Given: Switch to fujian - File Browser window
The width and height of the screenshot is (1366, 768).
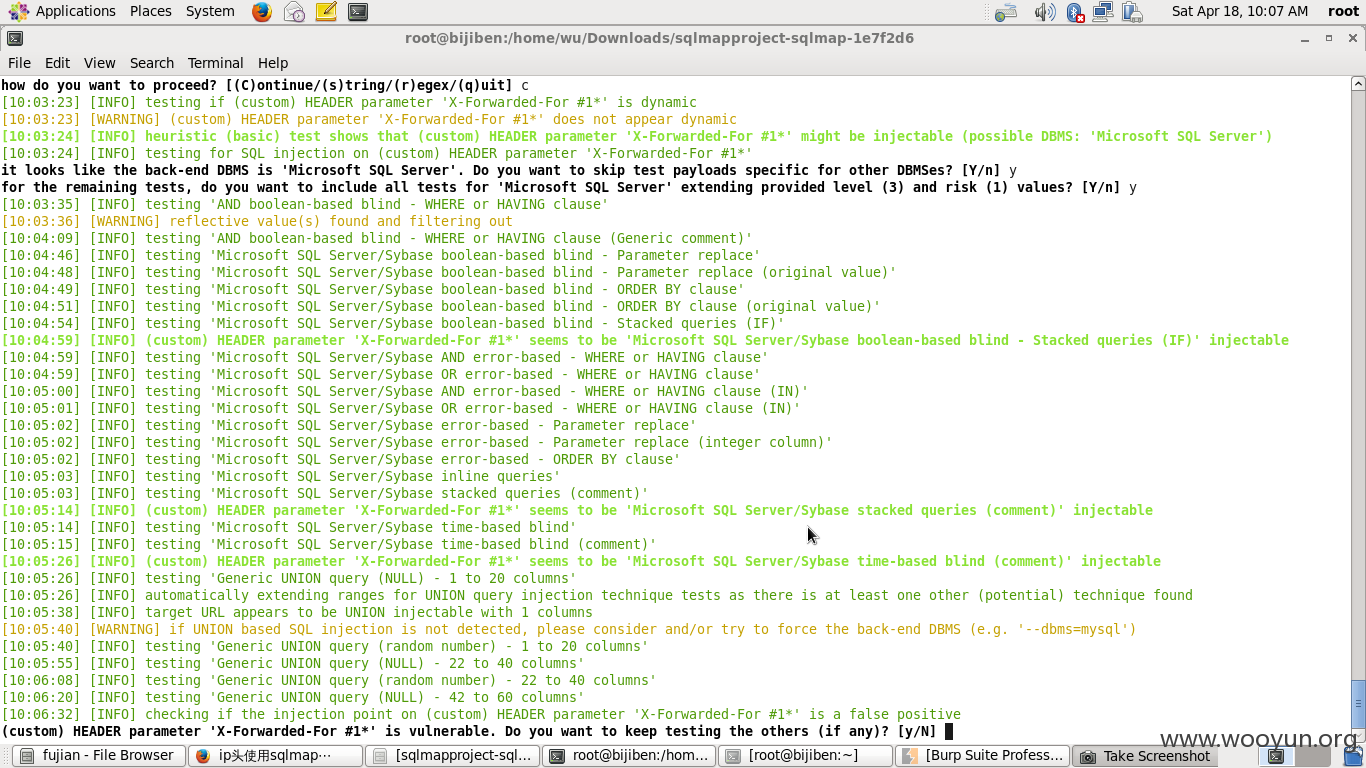Looking at the screenshot, I should (x=99, y=756).
